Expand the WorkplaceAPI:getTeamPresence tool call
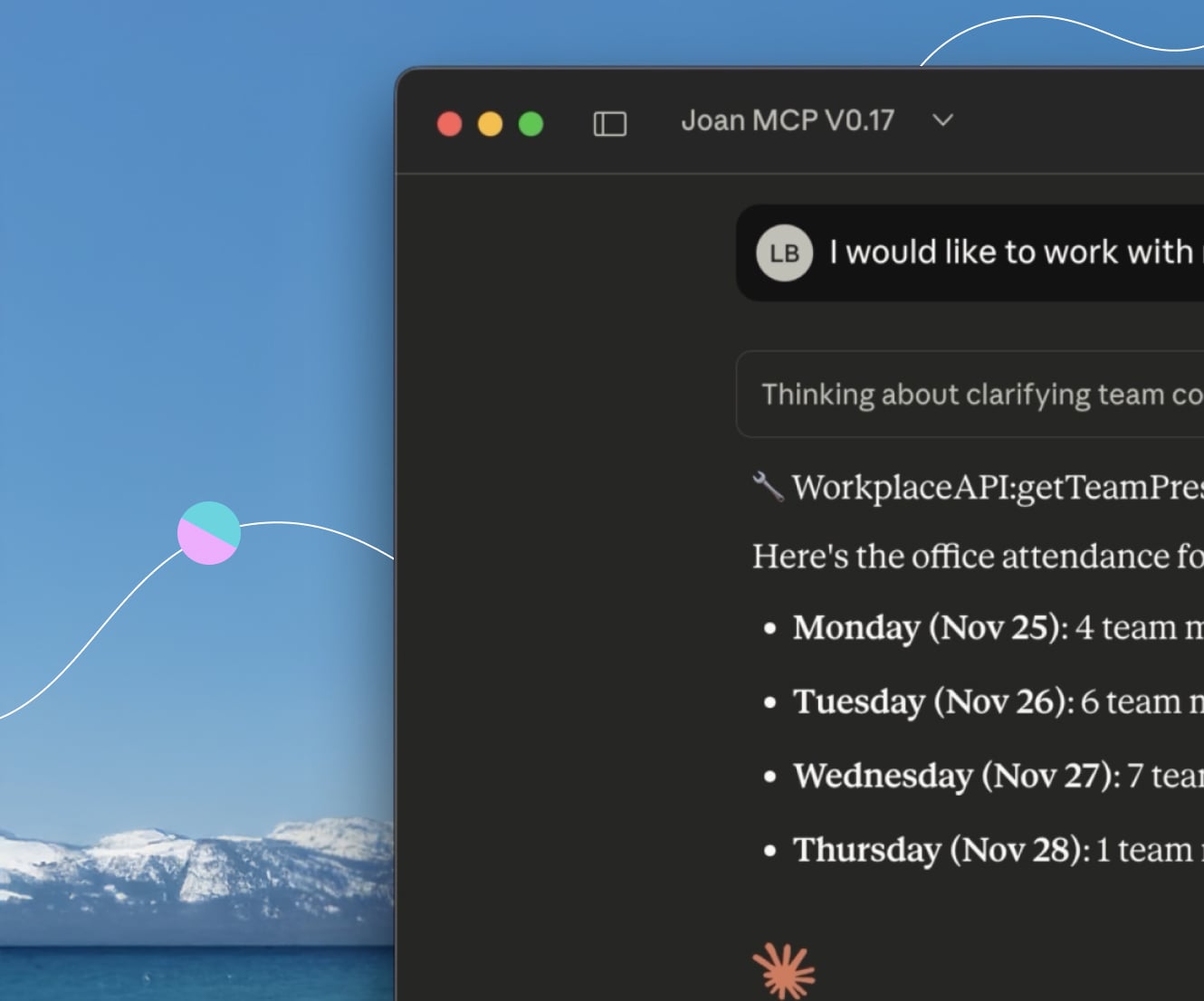The image size is (1204, 1001). click(x=996, y=487)
